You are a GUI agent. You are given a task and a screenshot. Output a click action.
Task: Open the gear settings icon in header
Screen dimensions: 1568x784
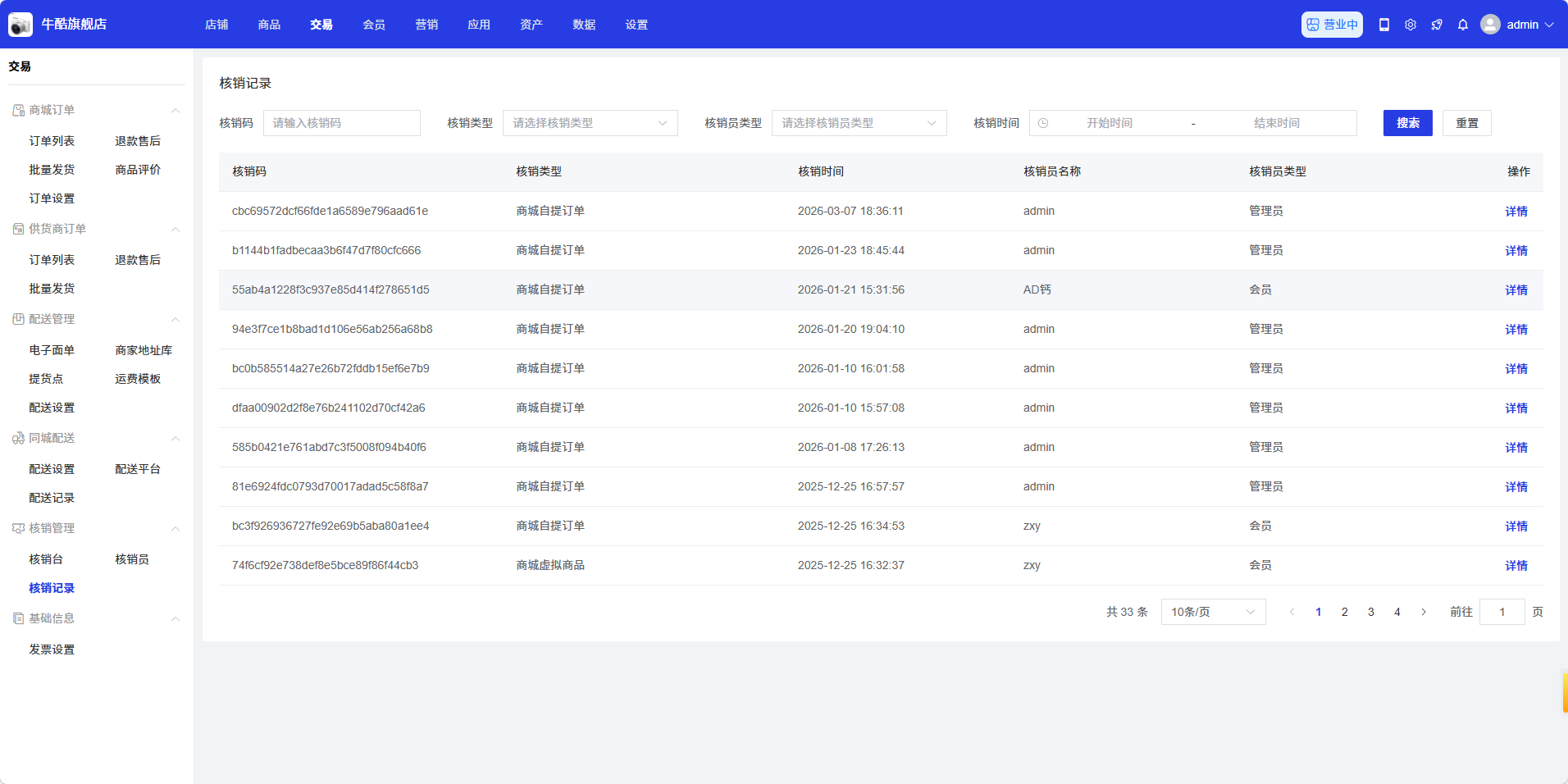coord(1410,25)
